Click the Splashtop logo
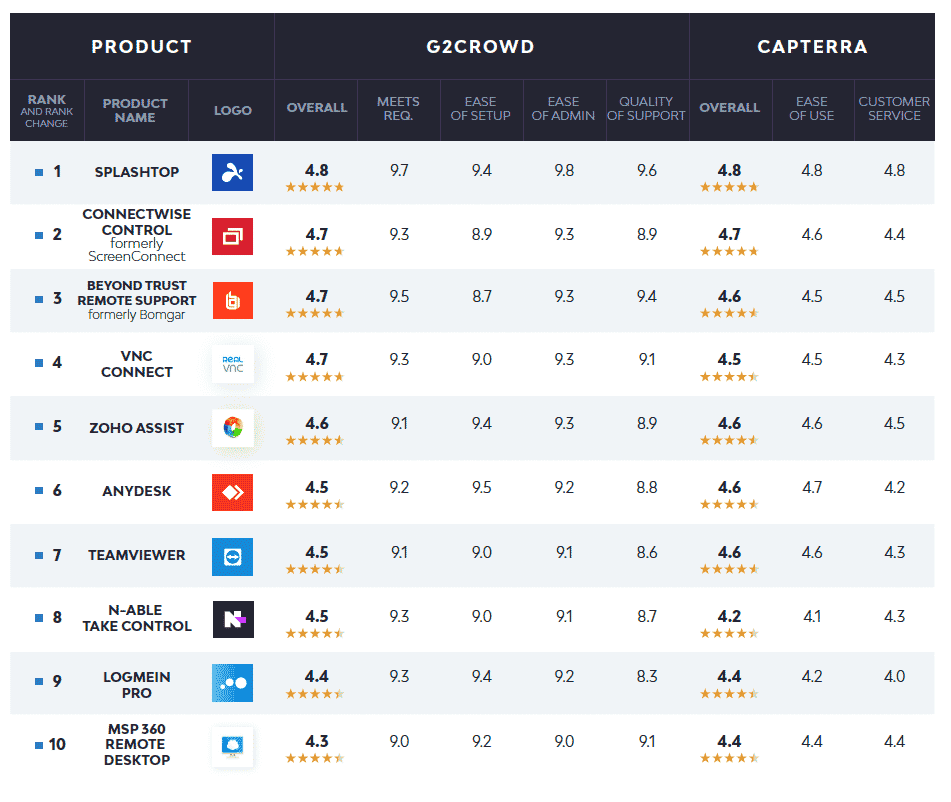The image size is (951, 802). [x=232, y=172]
